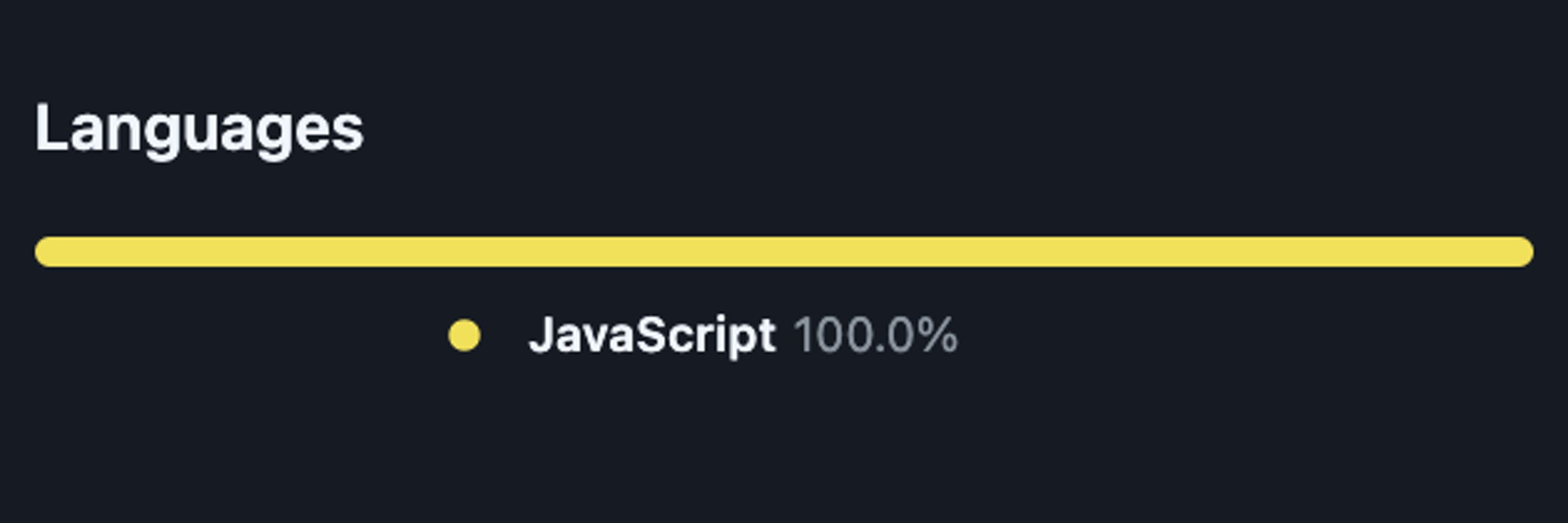Select the yellow dot beside JavaScript
Screen dimensions: 1568x523
[x=464, y=335]
